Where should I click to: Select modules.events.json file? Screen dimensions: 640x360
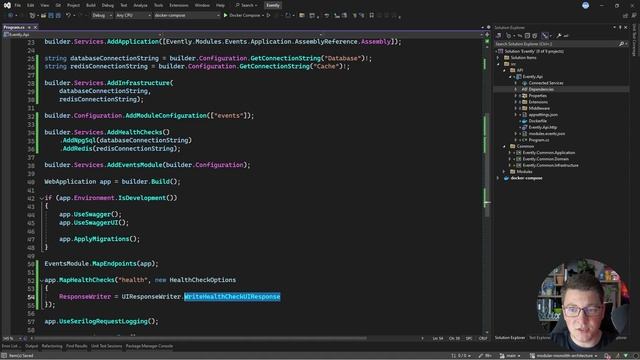point(547,133)
